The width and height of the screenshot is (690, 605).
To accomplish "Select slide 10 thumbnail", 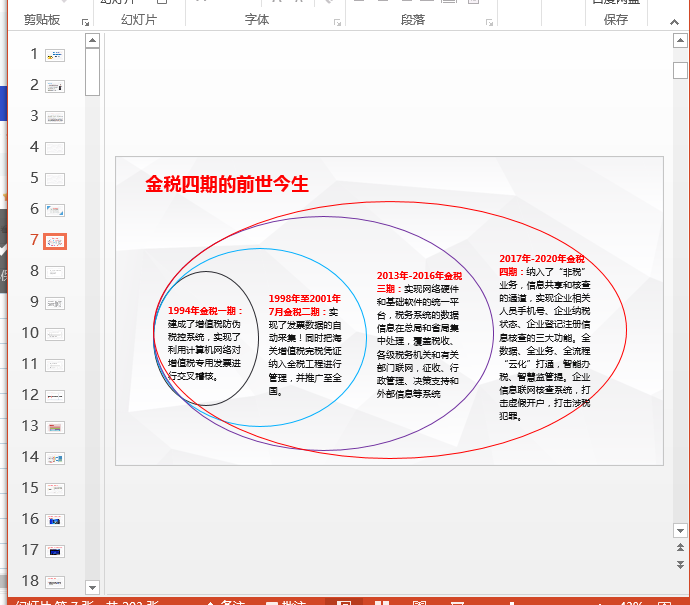I will [x=55, y=334].
